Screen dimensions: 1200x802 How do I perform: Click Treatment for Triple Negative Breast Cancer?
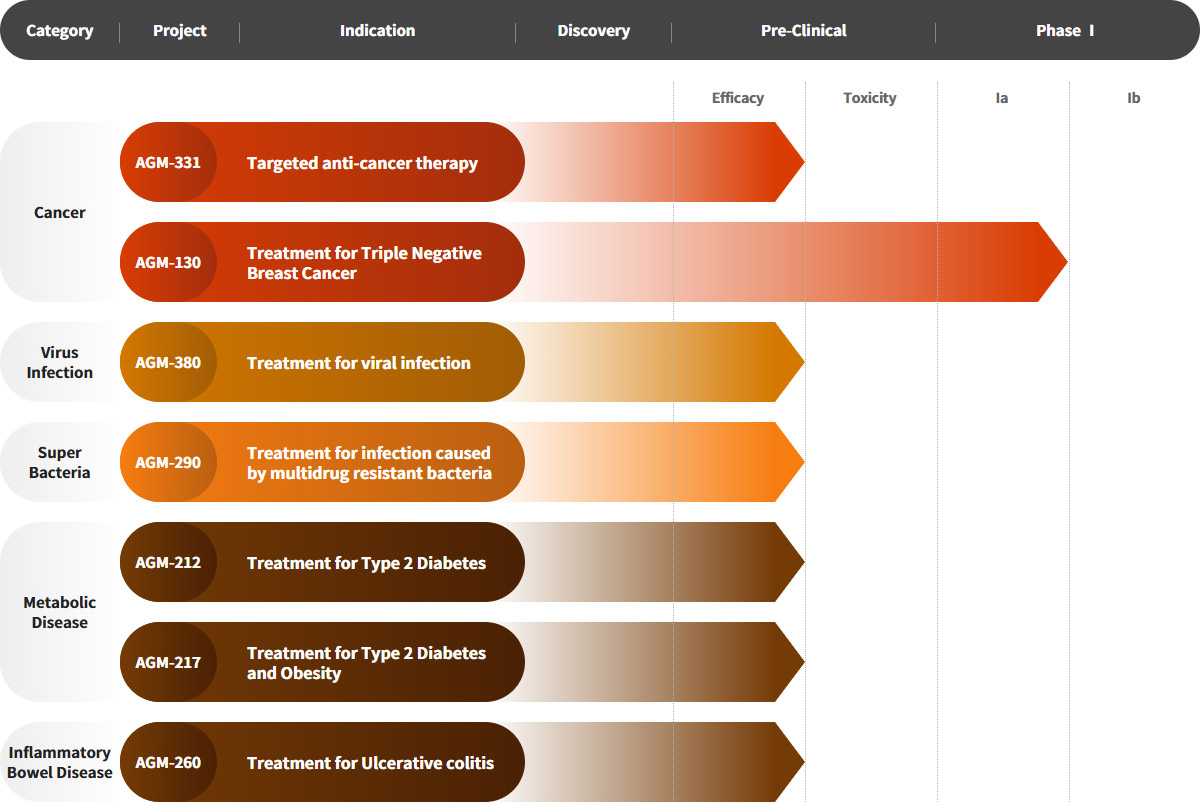pyautogui.click(x=364, y=263)
